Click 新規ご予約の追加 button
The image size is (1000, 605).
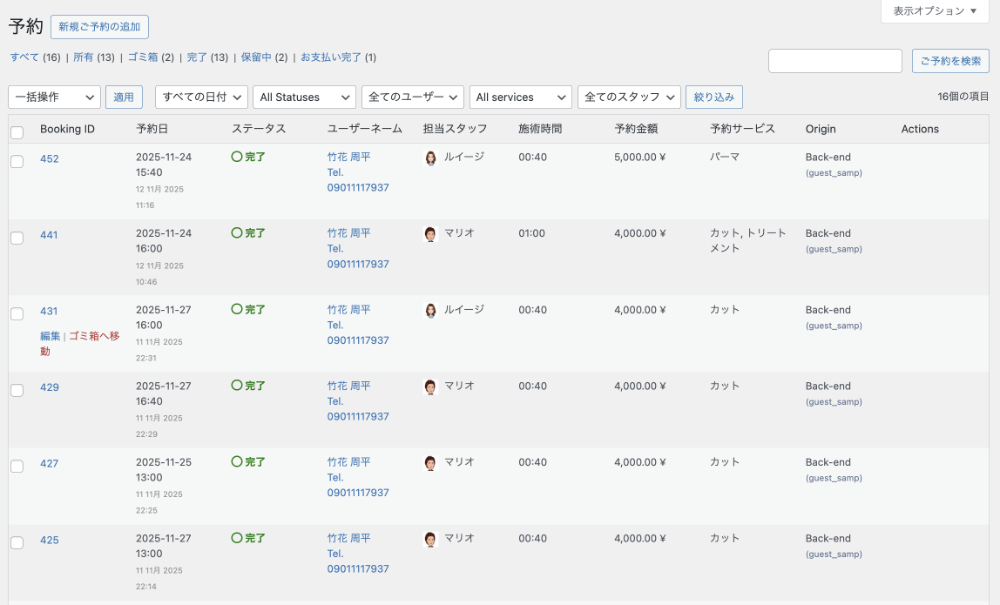point(99,27)
